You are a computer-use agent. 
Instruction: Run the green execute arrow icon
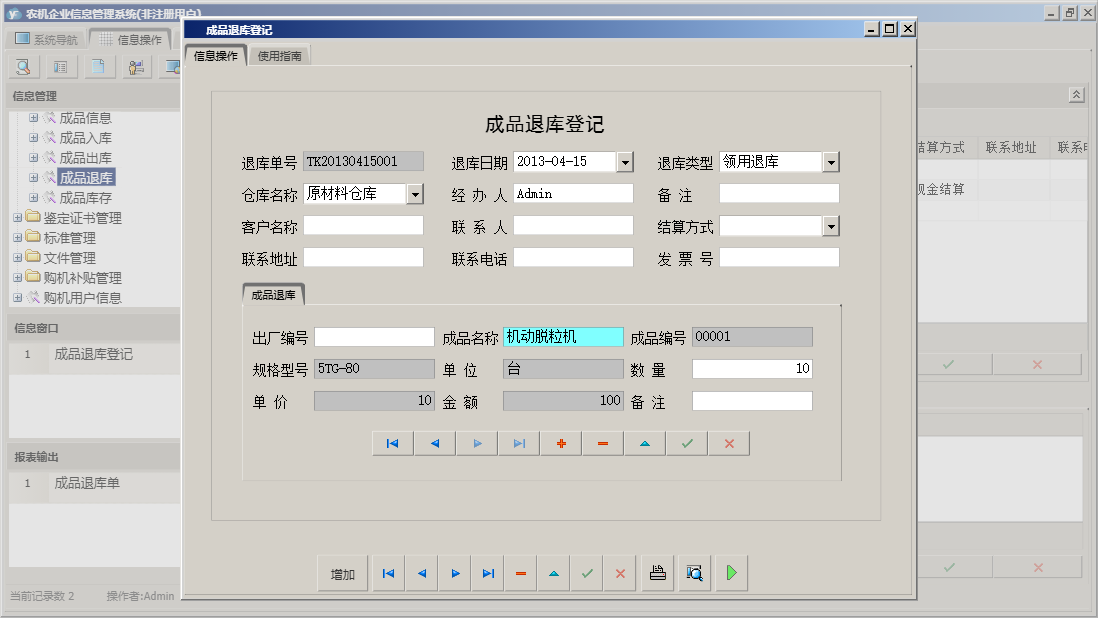(731, 573)
